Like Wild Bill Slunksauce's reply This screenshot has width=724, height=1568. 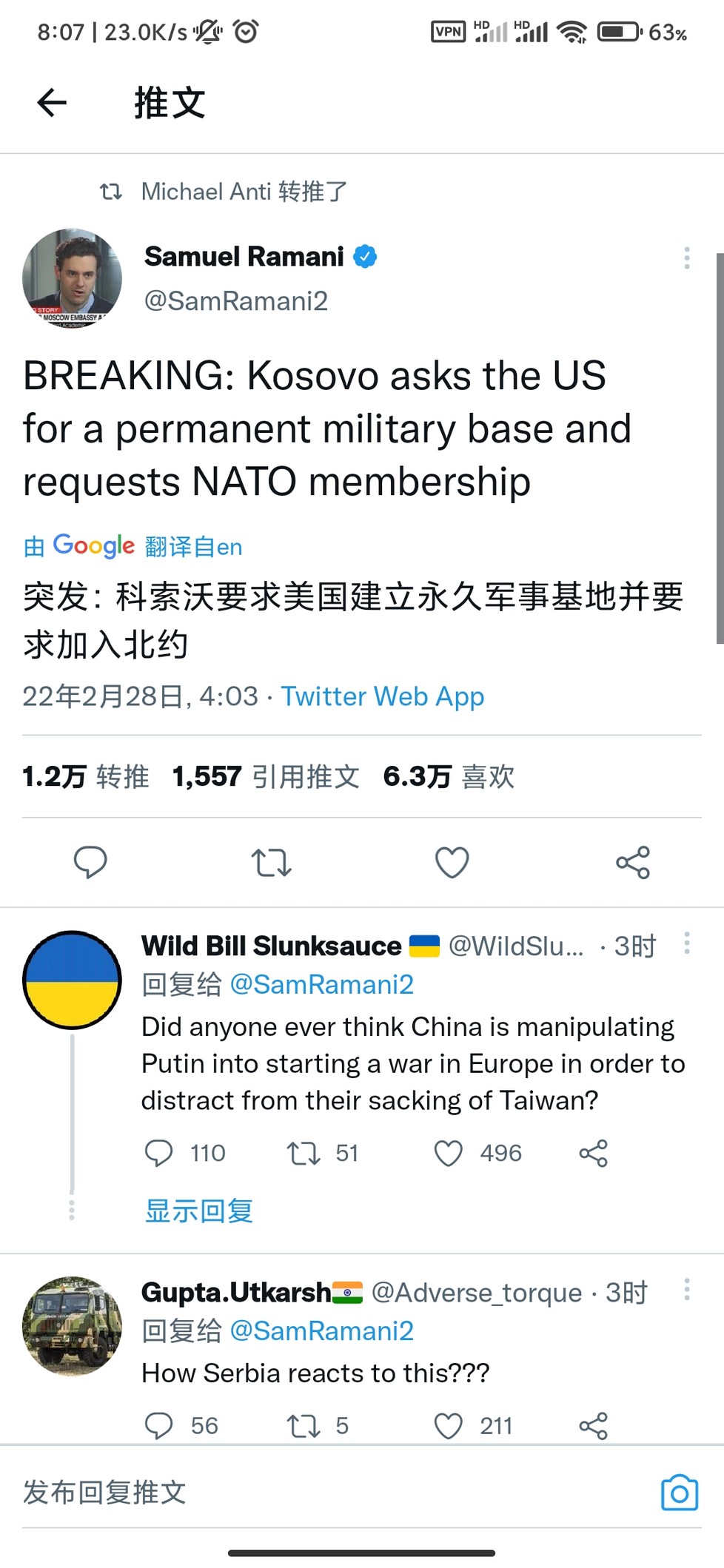point(449,1153)
